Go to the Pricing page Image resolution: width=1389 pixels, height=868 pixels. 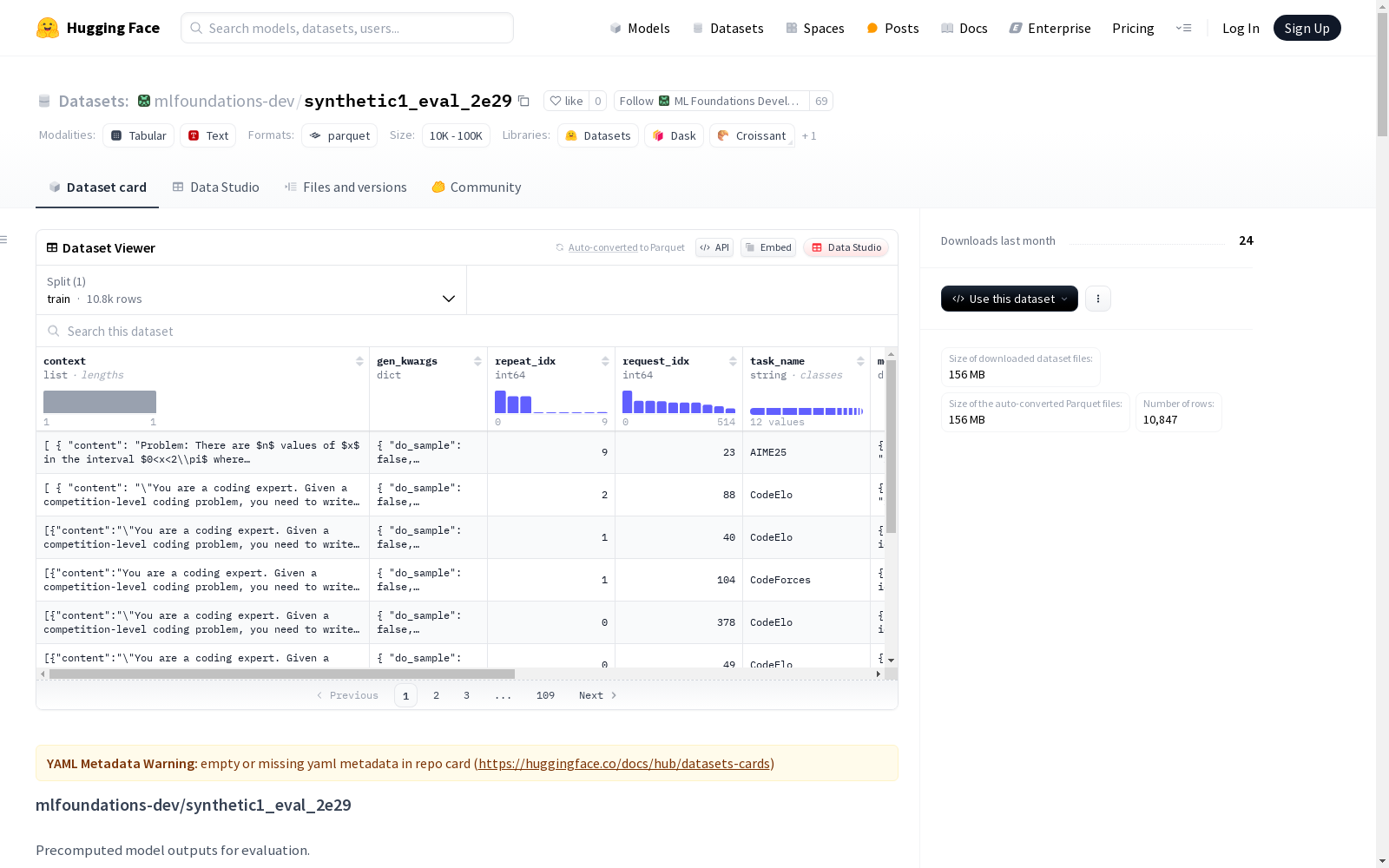(1133, 28)
